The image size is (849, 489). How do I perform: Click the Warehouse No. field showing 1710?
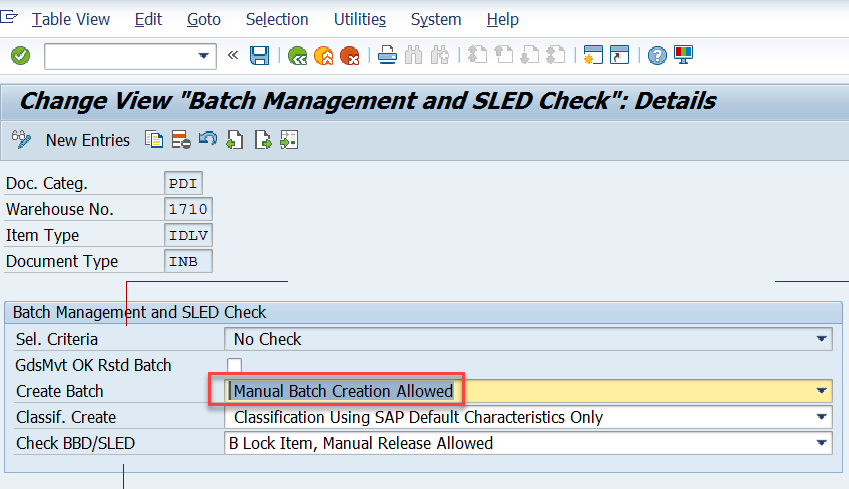click(x=188, y=209)
